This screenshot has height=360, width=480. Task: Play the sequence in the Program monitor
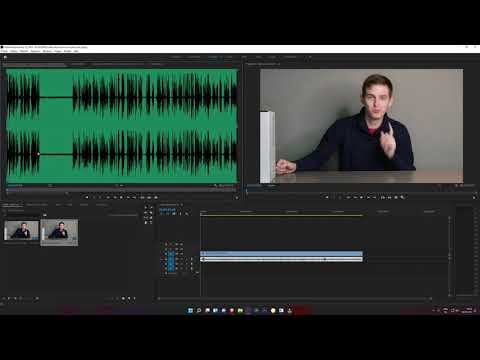pyautogui.click(x=361, y=197)
